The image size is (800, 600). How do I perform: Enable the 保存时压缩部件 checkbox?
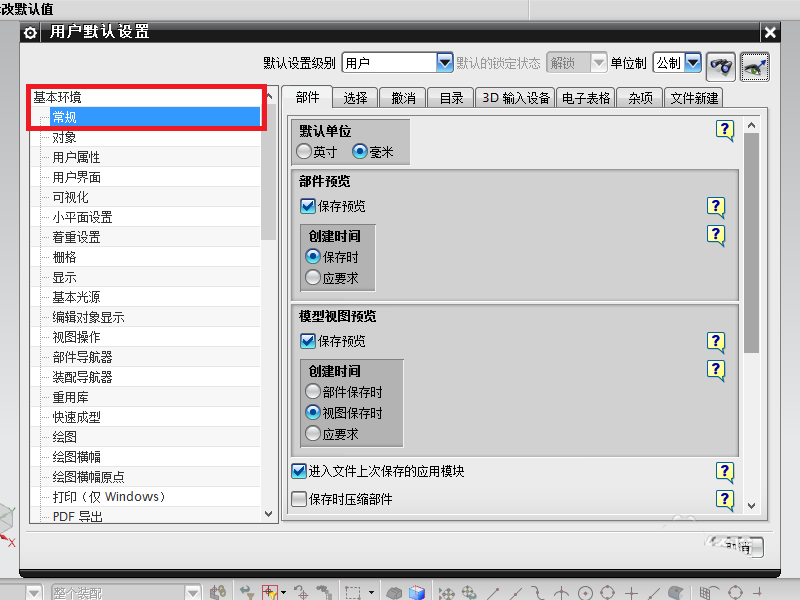tap(299, 498)
